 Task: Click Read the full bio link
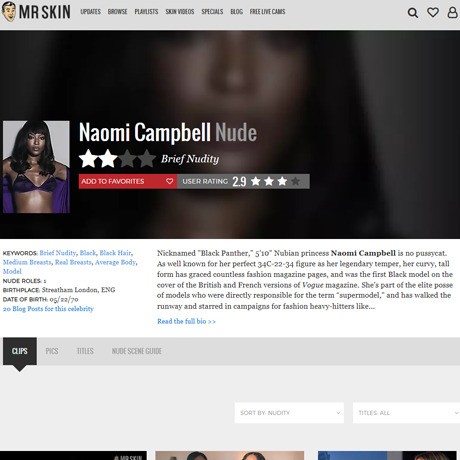[186, 321]
